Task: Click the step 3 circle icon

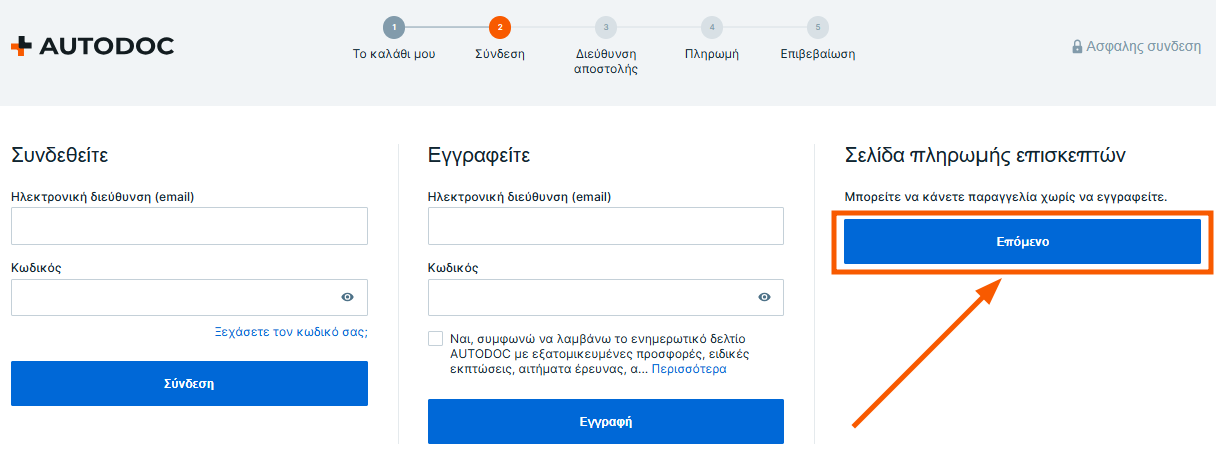Action: [x=606, y=27]
